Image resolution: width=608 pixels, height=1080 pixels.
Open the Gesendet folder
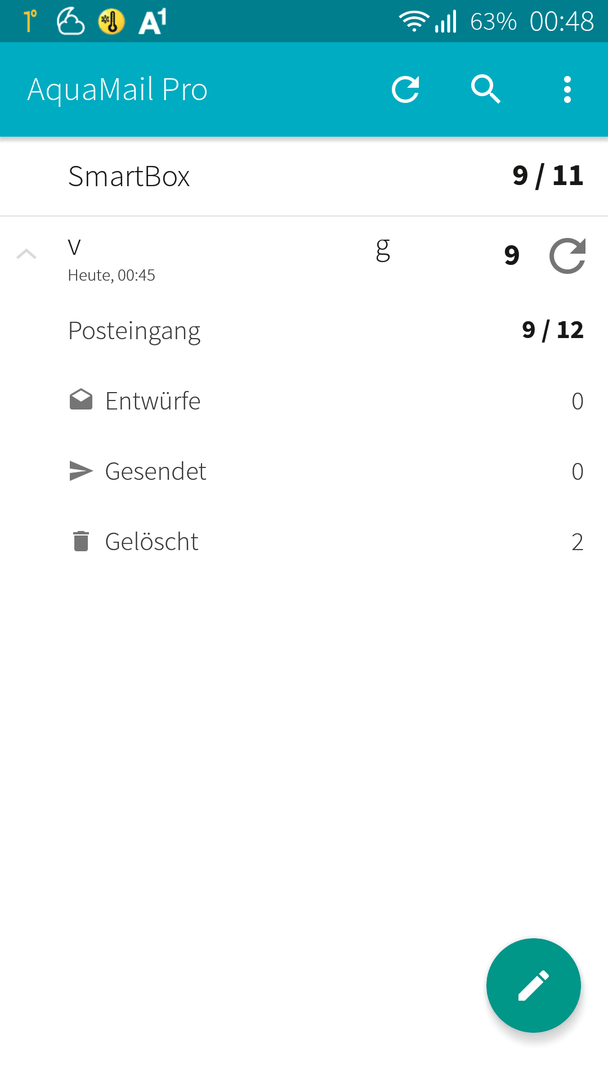(x=304, y=471)
